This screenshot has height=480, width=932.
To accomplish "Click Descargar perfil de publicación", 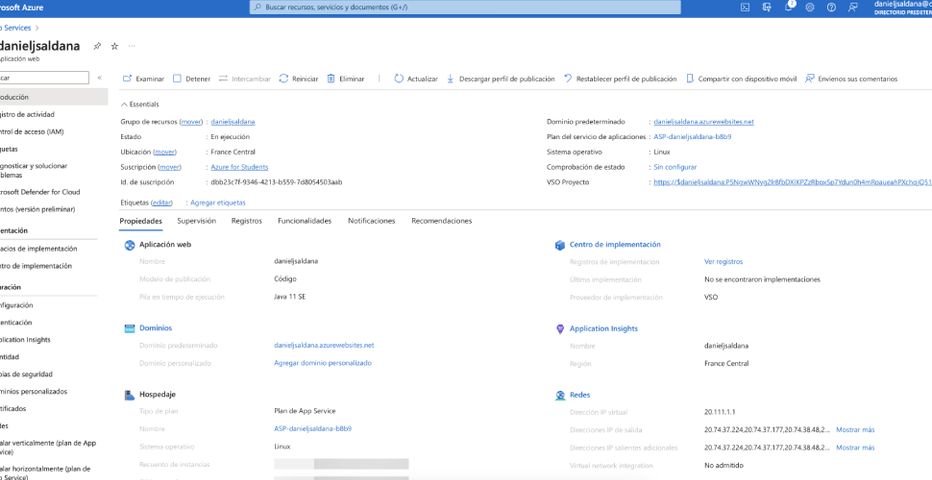I will pyautogui.click(x=500, y=79).
